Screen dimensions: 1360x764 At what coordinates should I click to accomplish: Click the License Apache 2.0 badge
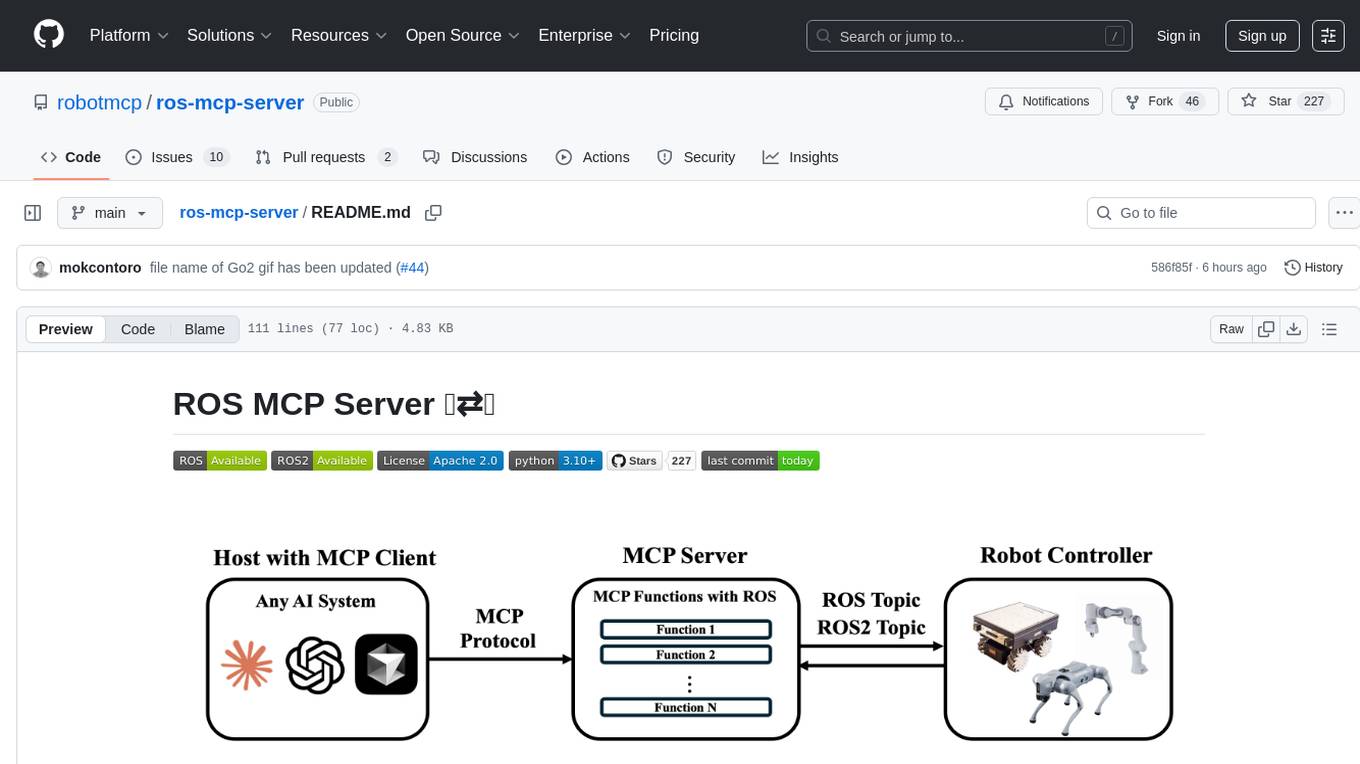point(440,461)
